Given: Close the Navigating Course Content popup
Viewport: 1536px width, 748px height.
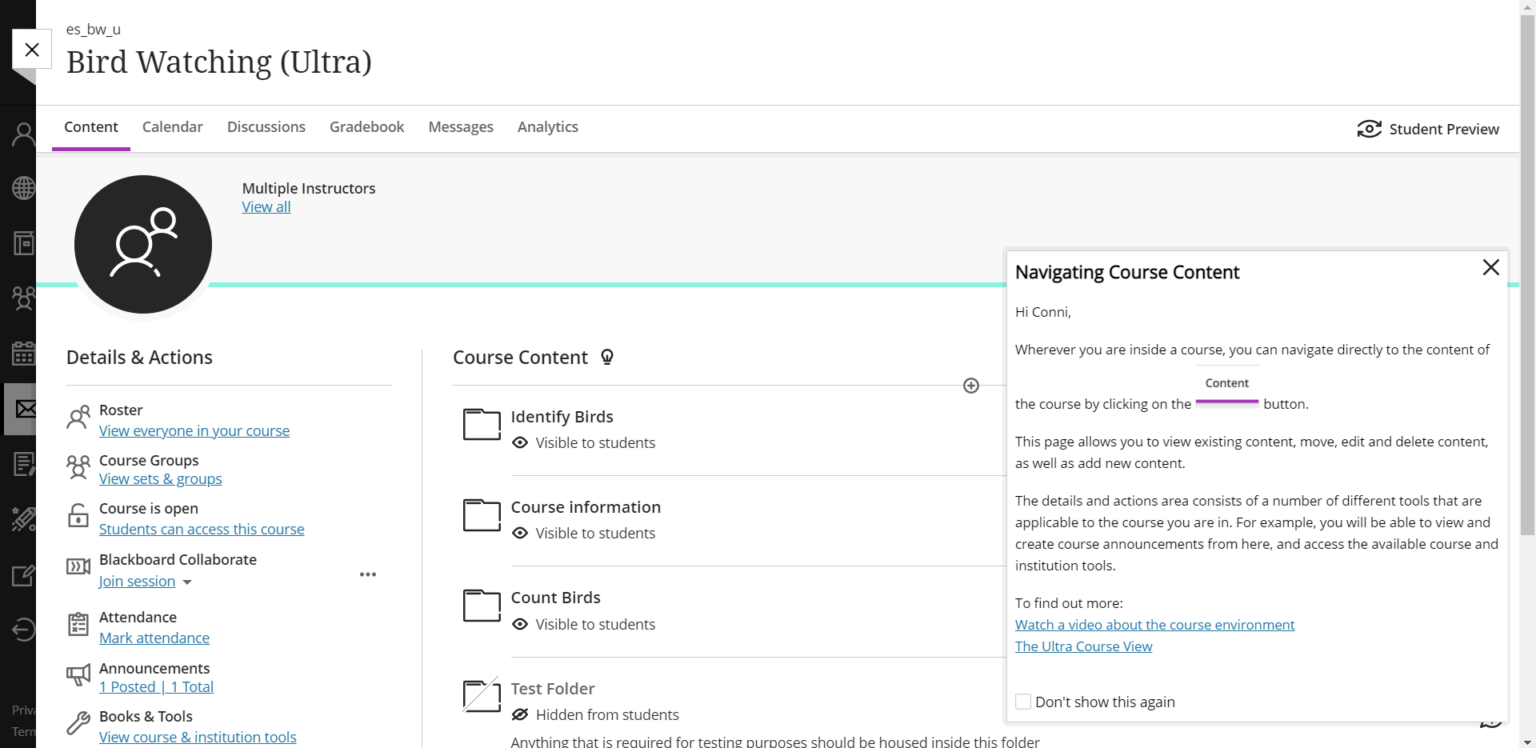Looking at the screenshot, I should coord(1491,267).
